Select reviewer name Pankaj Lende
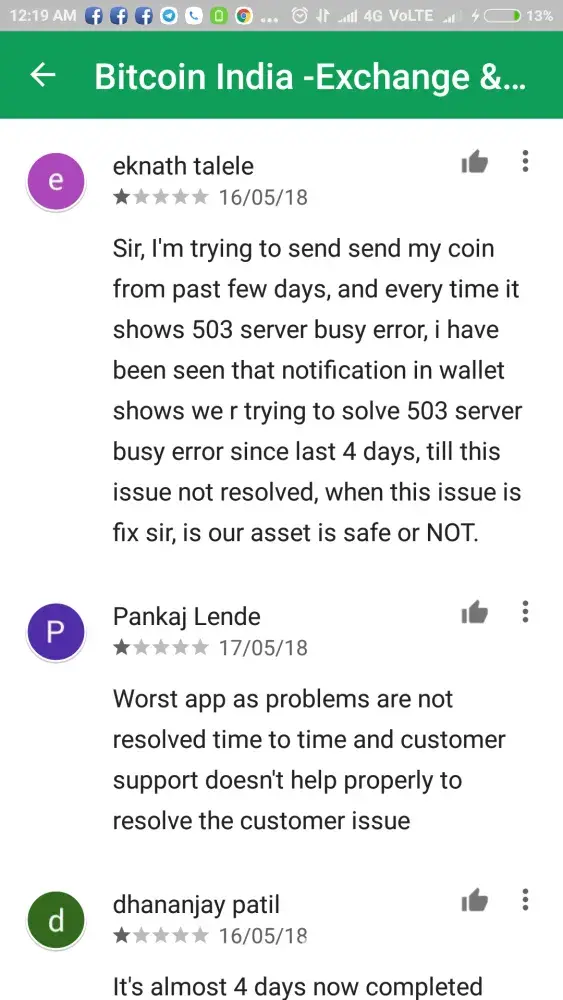 coord(187,617)
